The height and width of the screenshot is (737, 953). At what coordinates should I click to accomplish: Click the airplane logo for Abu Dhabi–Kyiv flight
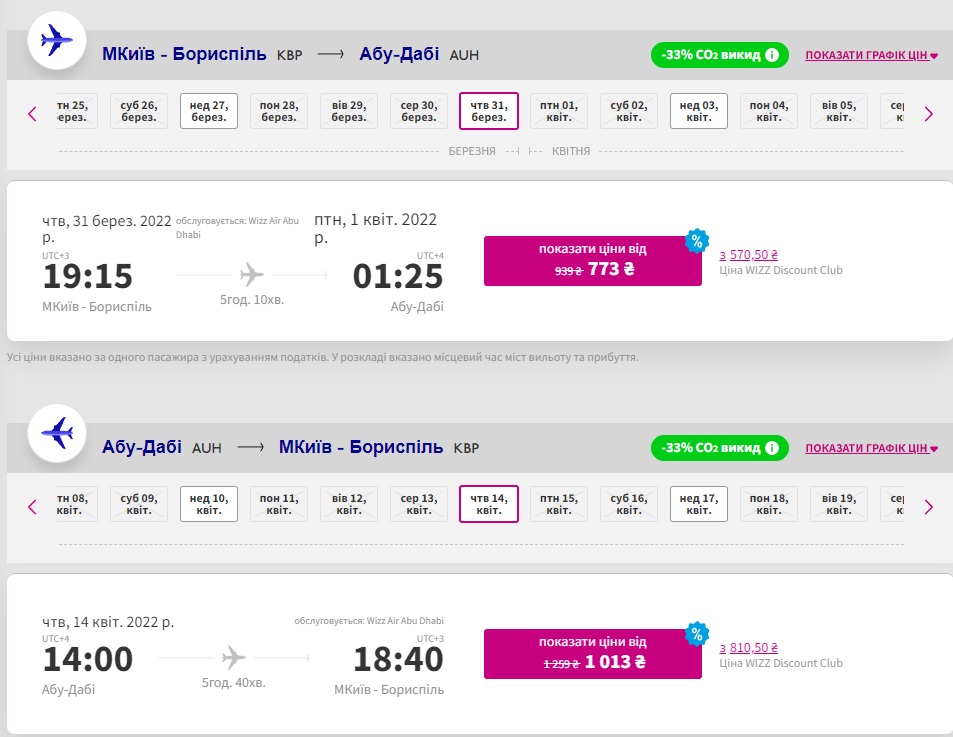56,433
